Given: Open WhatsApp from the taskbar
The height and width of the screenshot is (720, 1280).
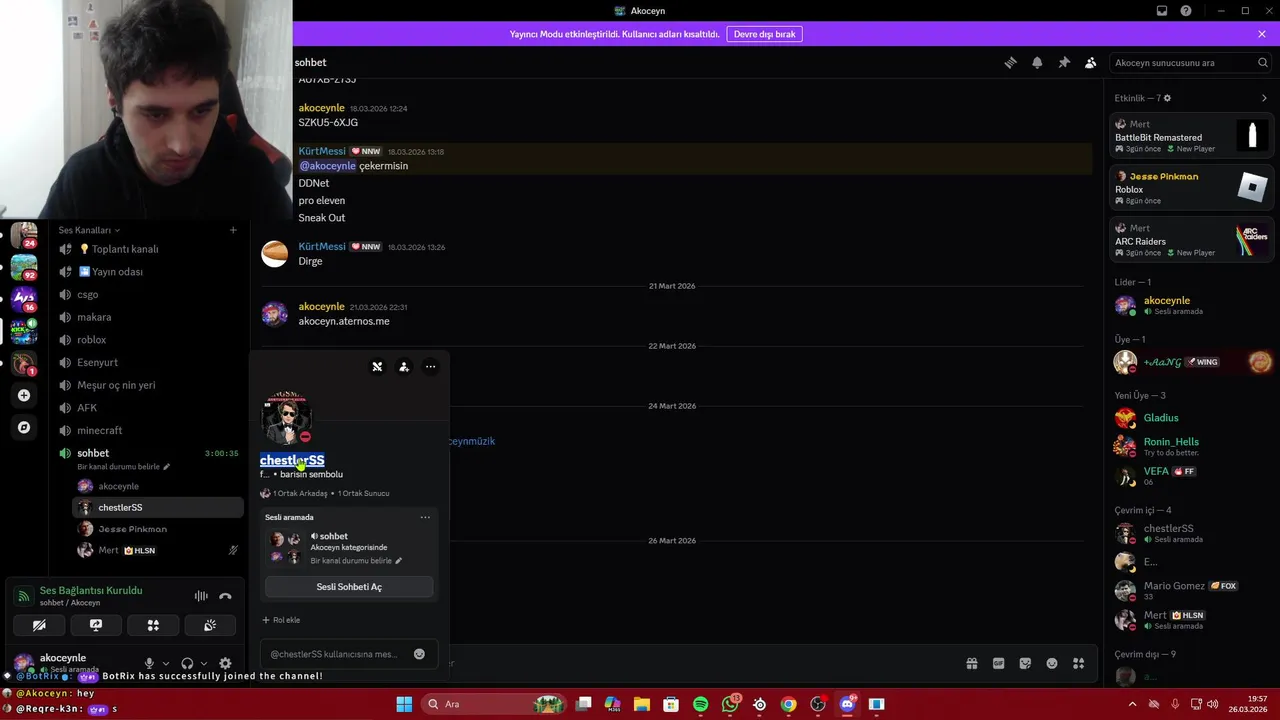Looking at the screenshot, I should (730, 704).
